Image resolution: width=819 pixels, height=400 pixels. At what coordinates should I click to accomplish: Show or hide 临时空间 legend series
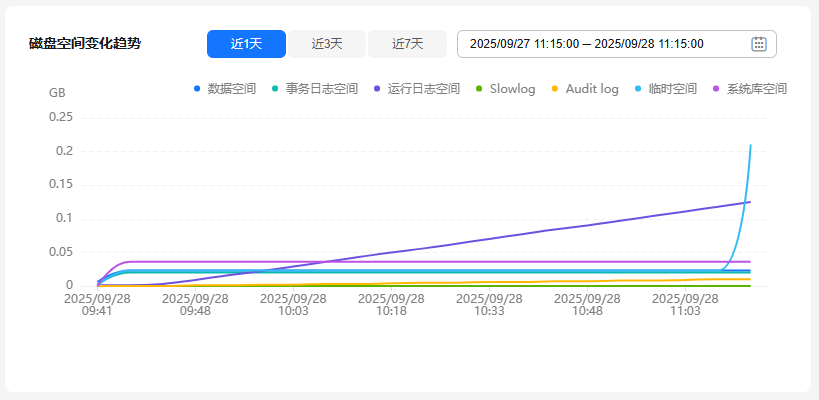coord(666,89)
